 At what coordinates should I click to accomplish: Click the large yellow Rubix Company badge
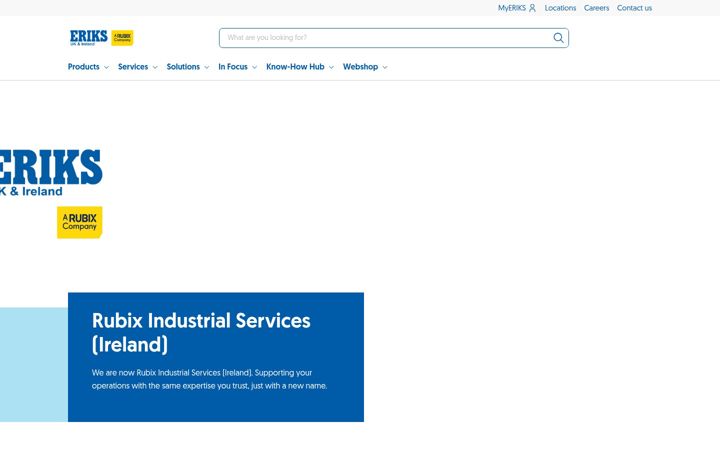pyautogui.click(x=79, y=222)
